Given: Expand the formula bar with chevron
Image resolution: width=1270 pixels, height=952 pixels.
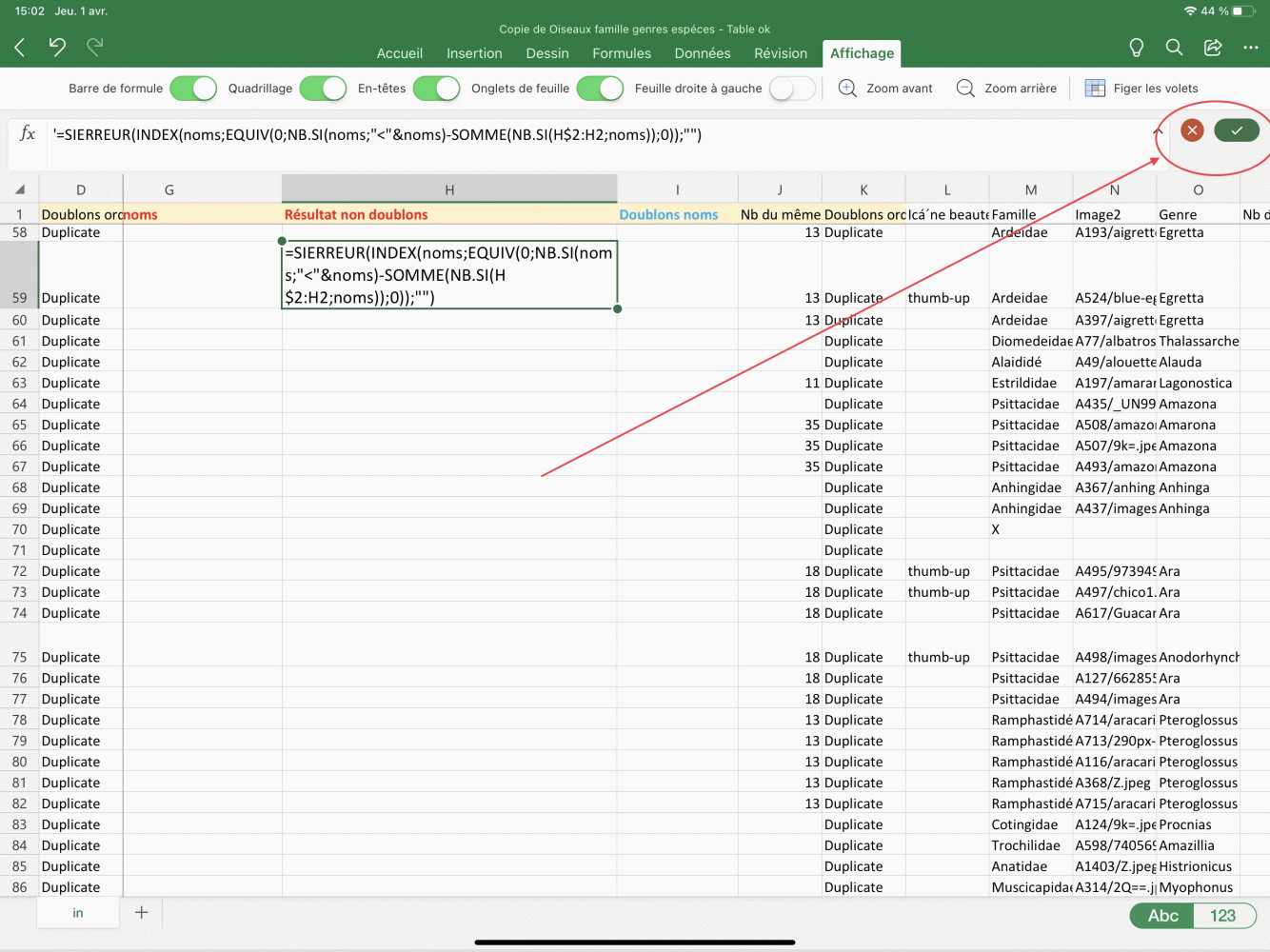Looking at the screenshot, I should pyautogui.click(x=1159, y=131).
